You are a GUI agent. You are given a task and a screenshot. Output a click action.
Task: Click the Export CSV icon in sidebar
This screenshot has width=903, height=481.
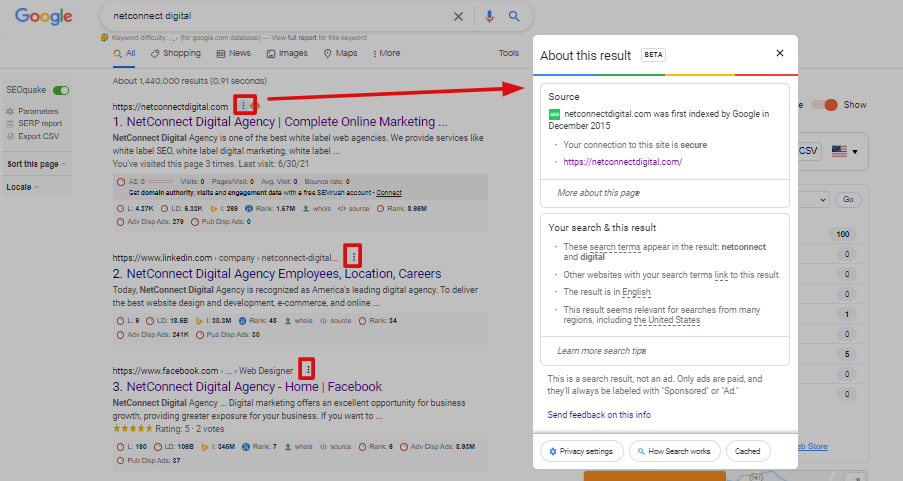click(10, 137)
